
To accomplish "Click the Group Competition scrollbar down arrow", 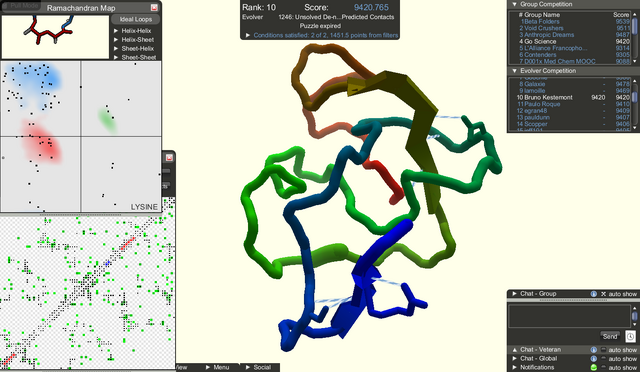I will click(634, 61).
